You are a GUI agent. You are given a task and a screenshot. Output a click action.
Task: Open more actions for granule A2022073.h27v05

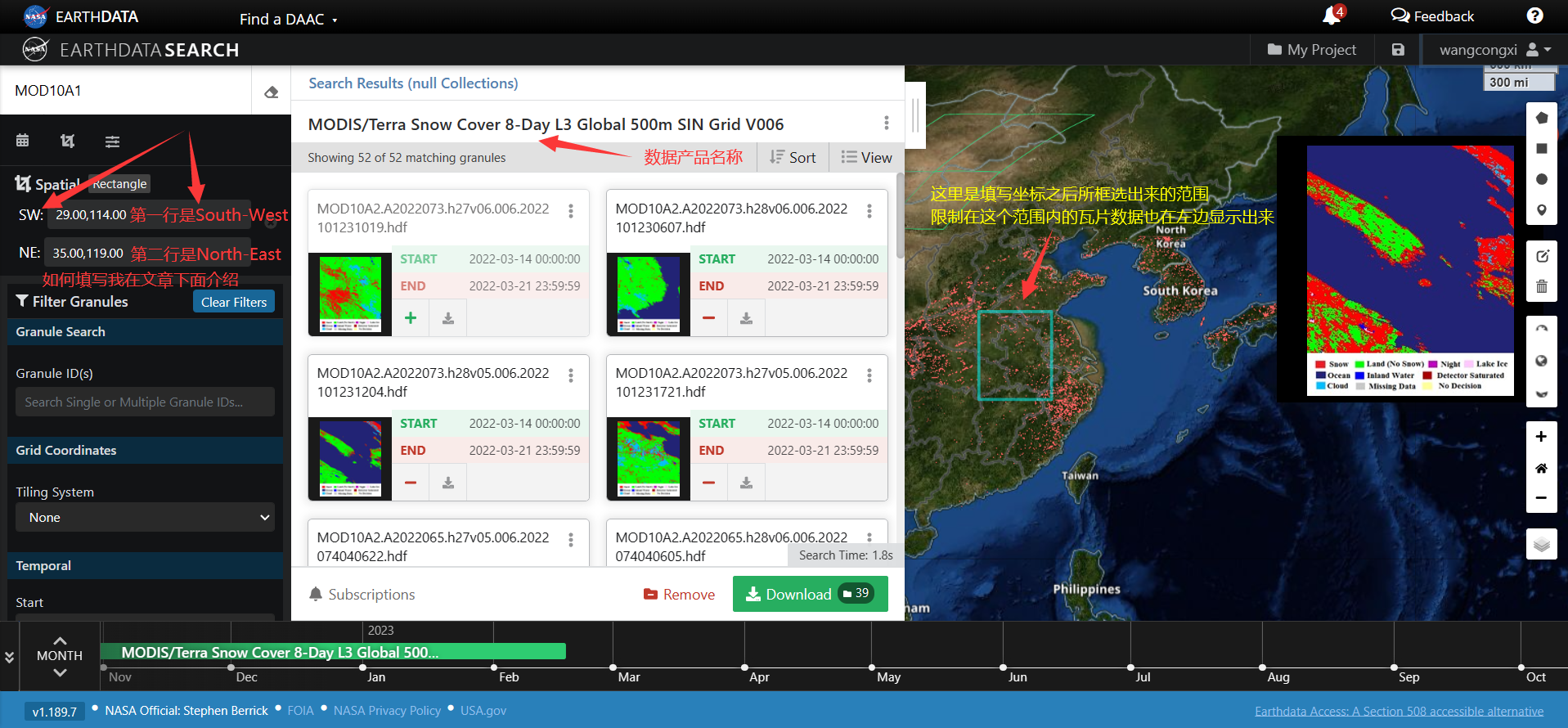tap(869, 375)
